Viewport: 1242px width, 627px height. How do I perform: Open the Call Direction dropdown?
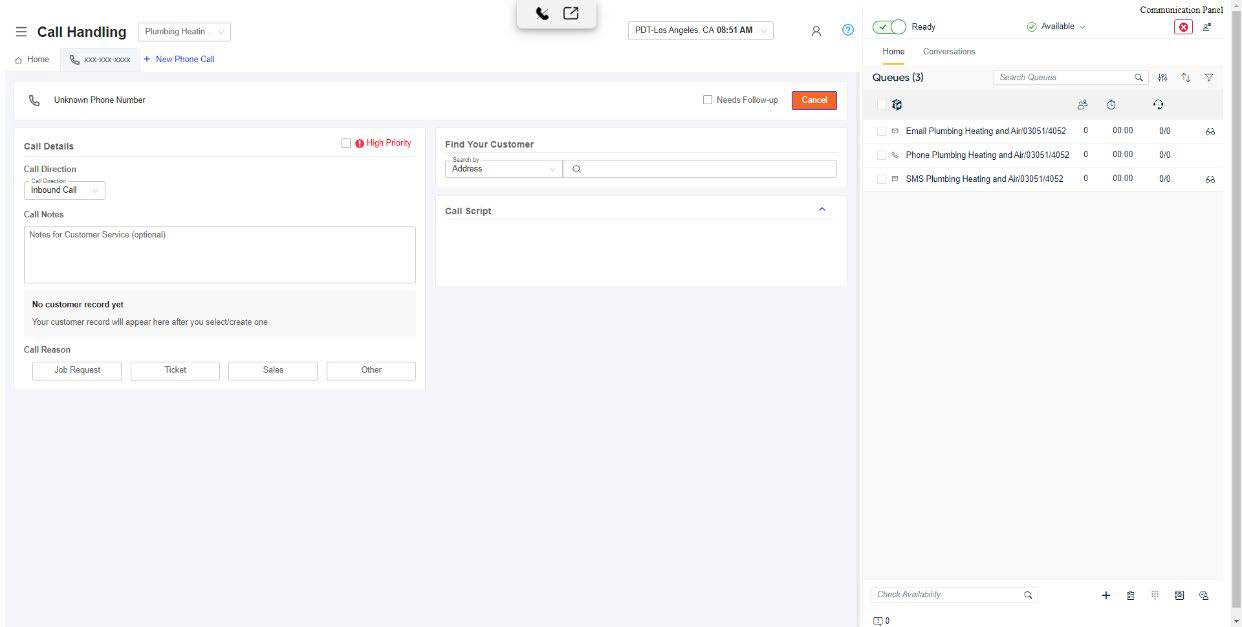[65, 190]
